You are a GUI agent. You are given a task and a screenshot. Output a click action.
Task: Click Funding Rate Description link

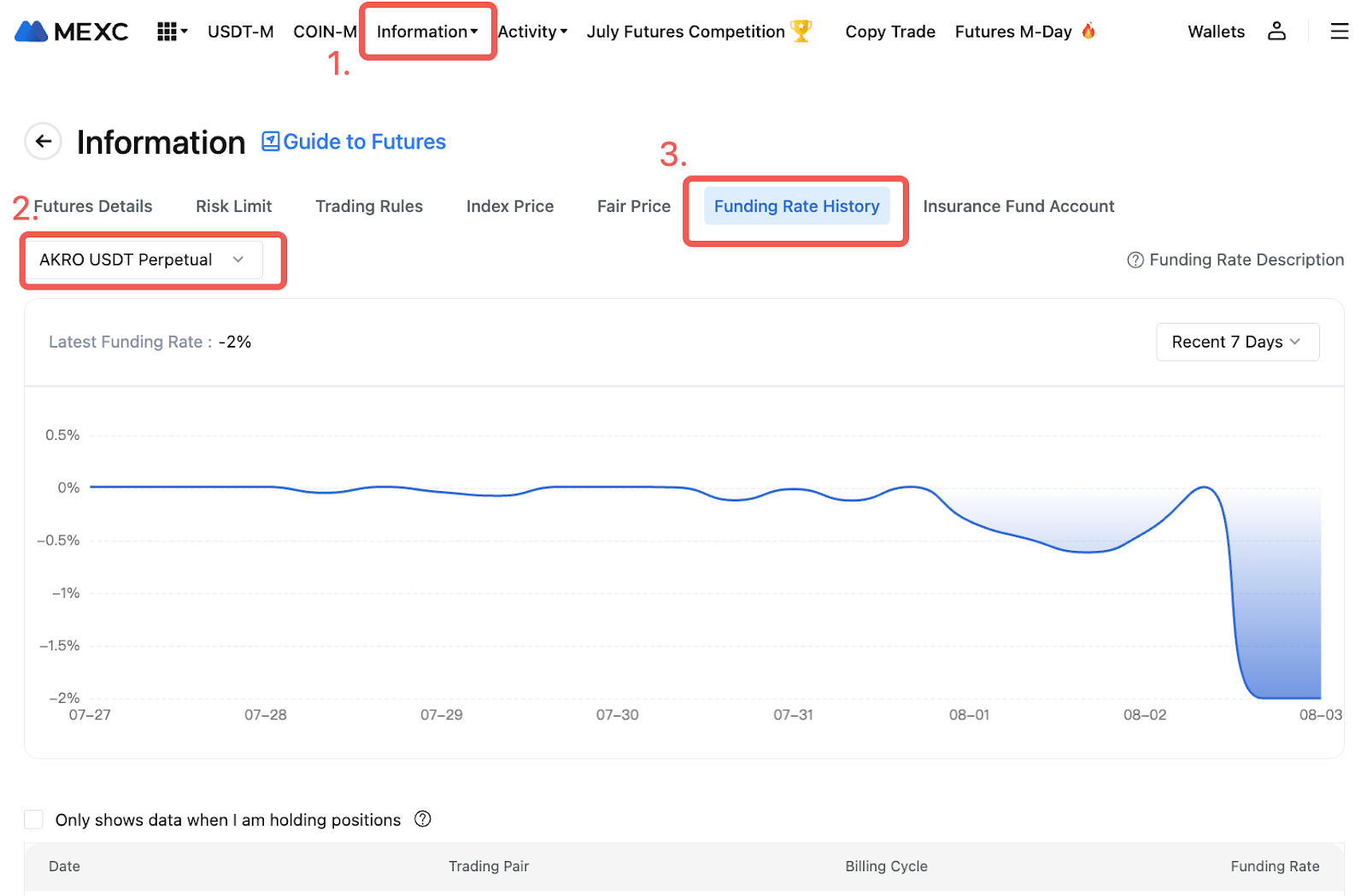click(x=1235, y=260)
